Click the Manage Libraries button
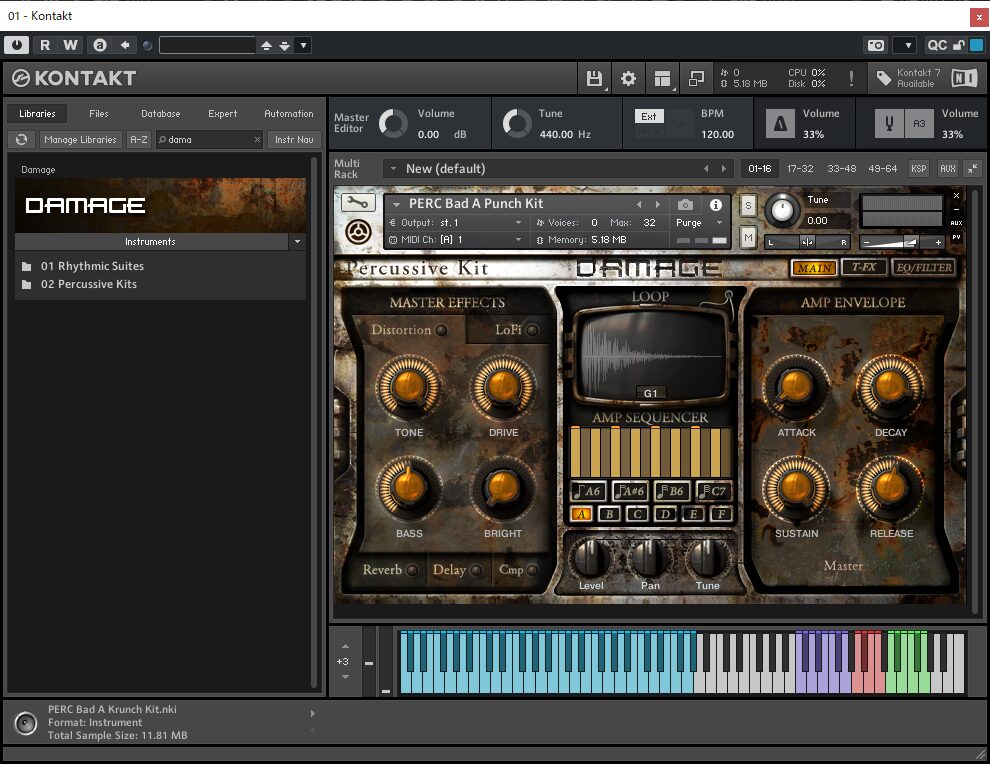 pyautogui.click(x=80, y=140)
